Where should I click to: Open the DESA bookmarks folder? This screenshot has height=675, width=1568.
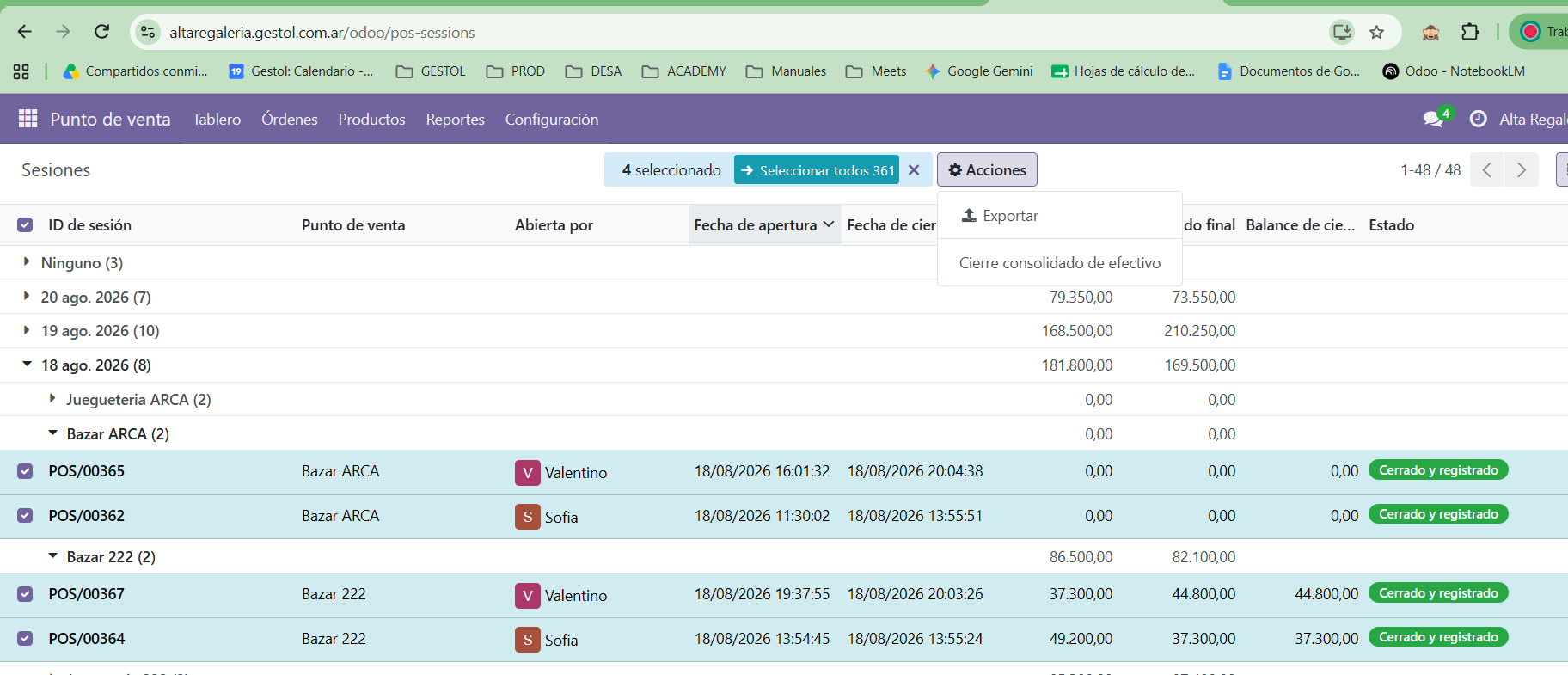[593, 71]
